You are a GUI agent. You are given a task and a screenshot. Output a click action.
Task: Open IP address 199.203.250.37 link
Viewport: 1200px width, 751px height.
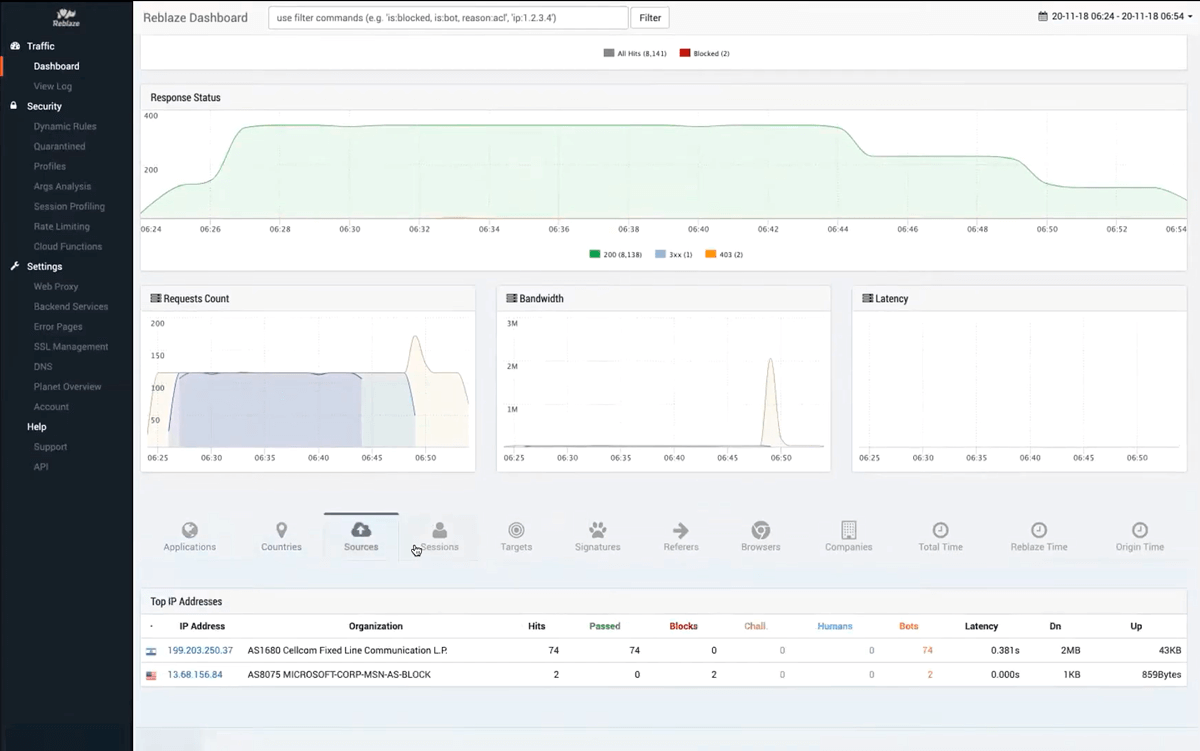point(200,650)
